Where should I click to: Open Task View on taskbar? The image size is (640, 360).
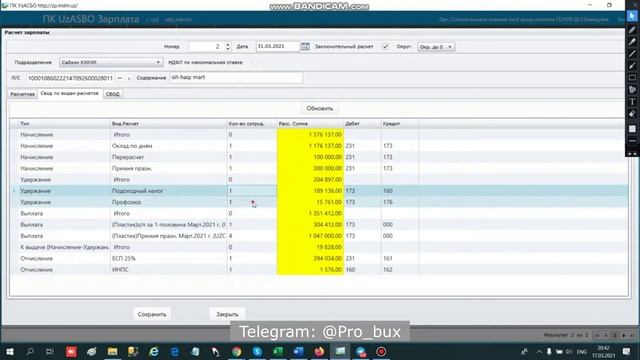point(50,351)
